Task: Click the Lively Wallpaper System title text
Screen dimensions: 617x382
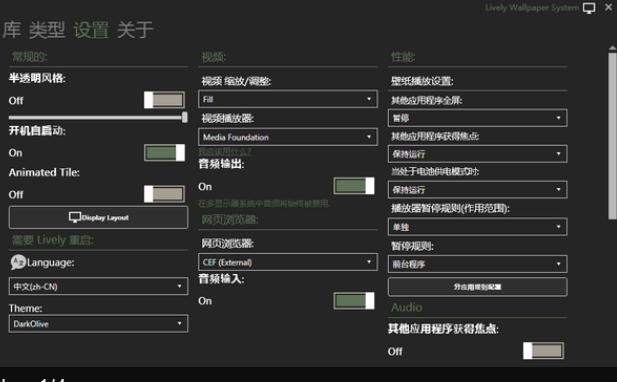Action: [532, 8]
